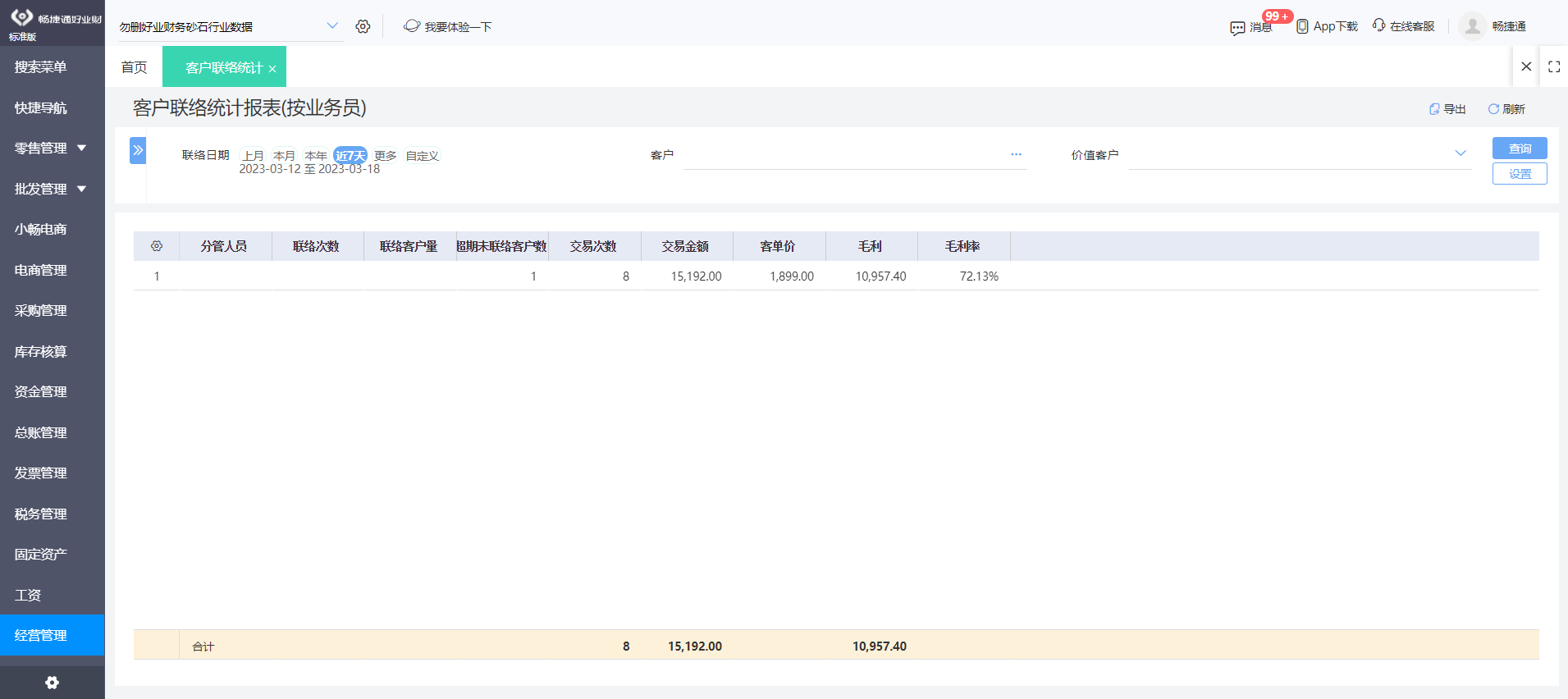Sort by 交易金额 column header
1568x699 pixels.
tap(685, 246)
